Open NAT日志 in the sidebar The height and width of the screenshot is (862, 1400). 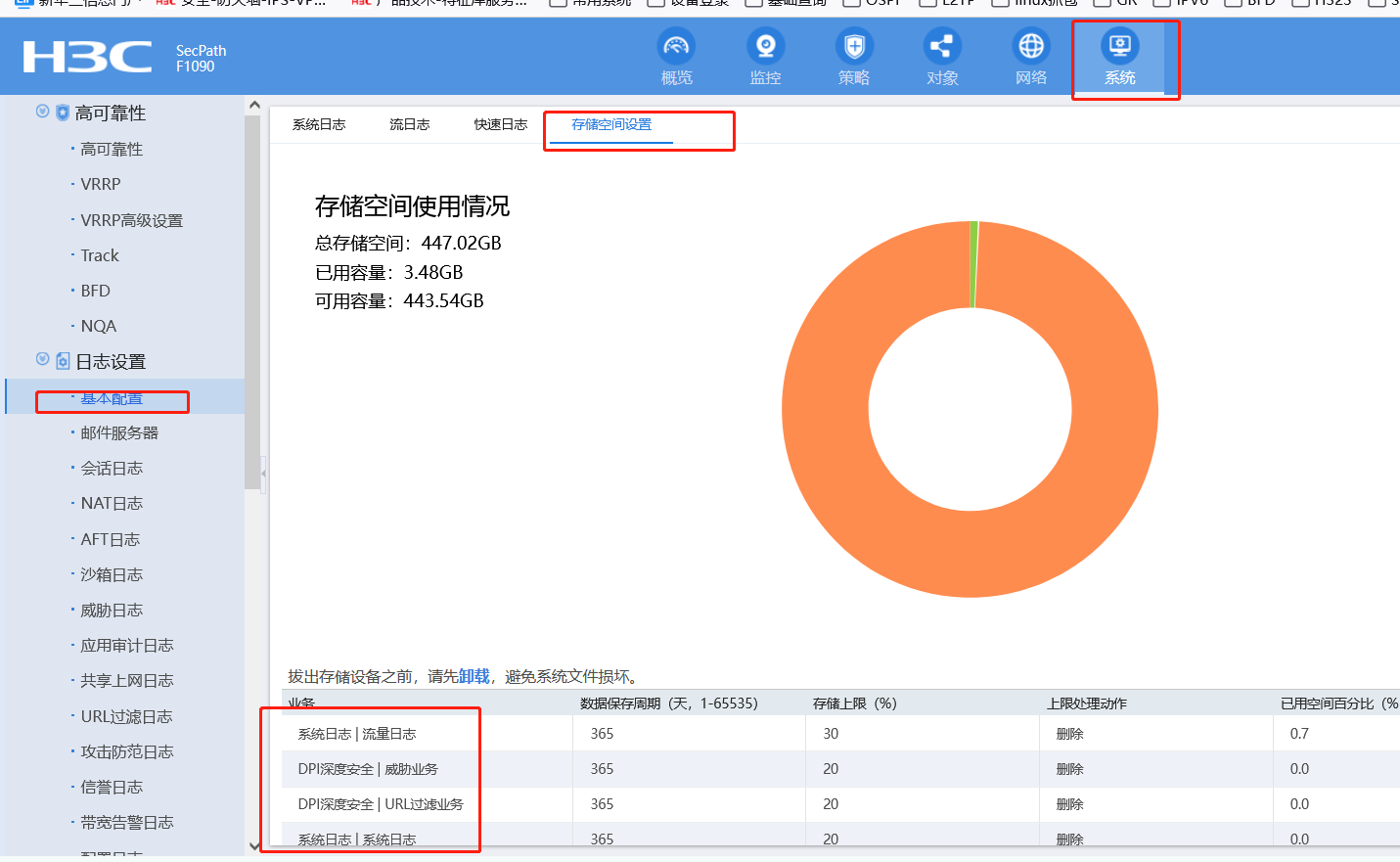coord(112,503)
